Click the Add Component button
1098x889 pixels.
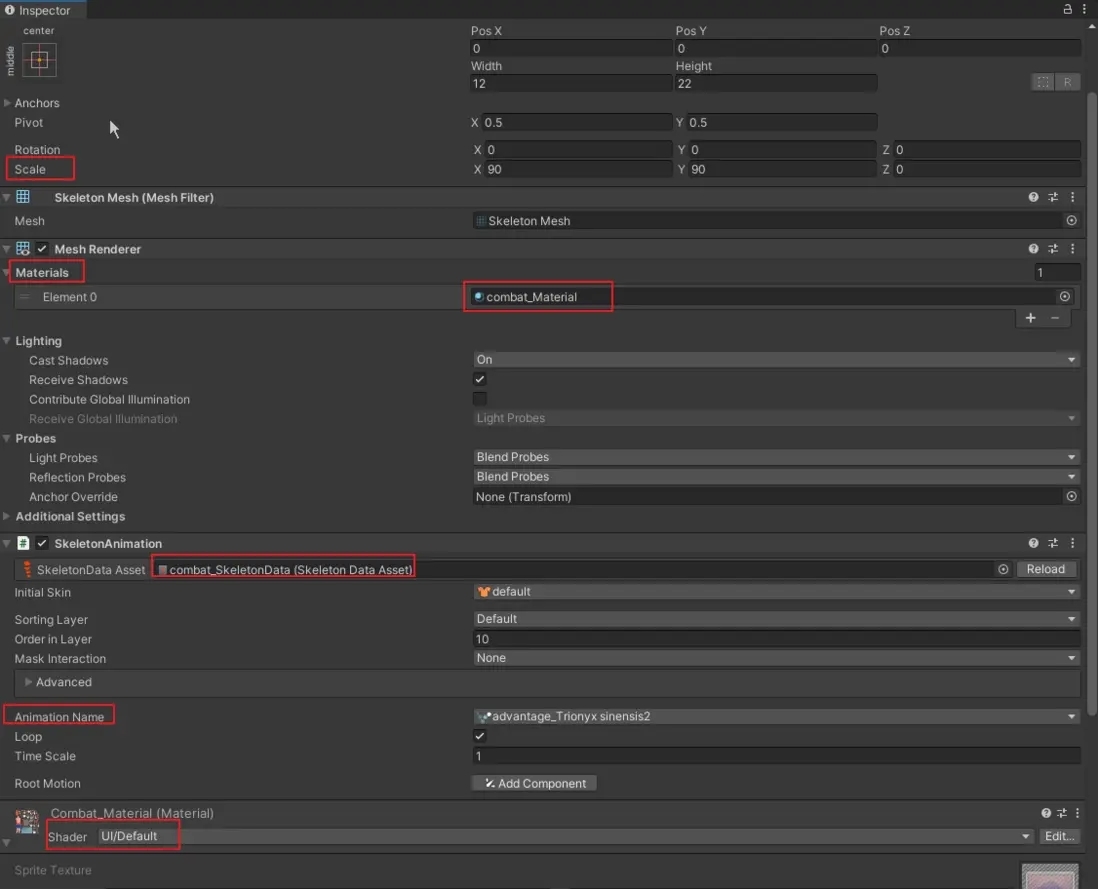point(534,784)
